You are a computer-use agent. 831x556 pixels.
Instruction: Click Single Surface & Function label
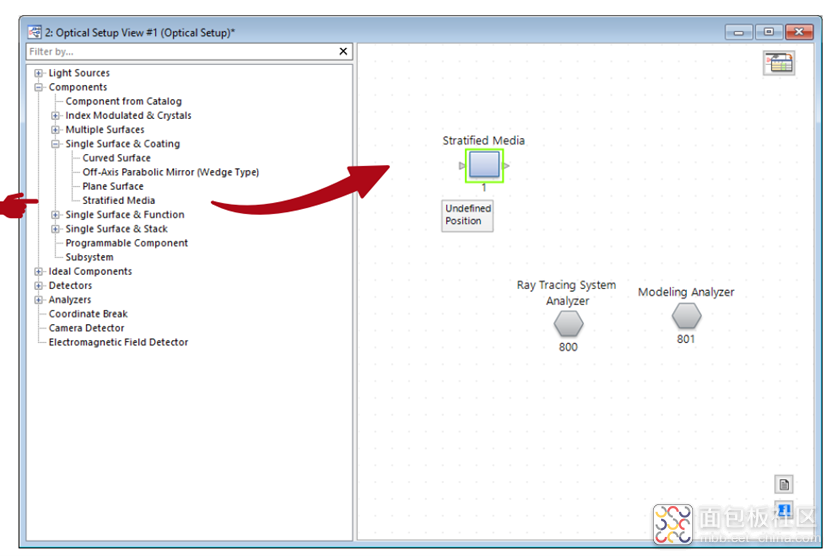pyautogui.click(x=125, y=215)
